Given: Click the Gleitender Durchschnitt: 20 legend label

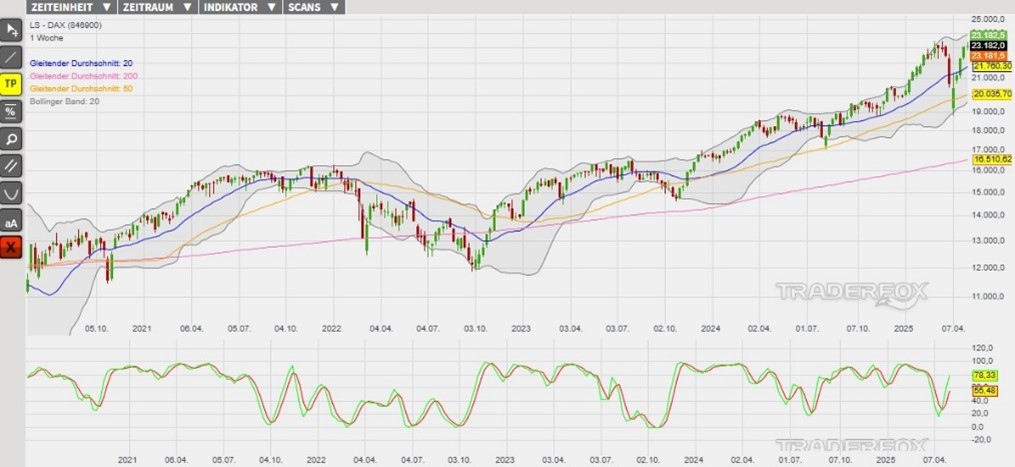Looking at the screenshot, I should pos(83,63).
